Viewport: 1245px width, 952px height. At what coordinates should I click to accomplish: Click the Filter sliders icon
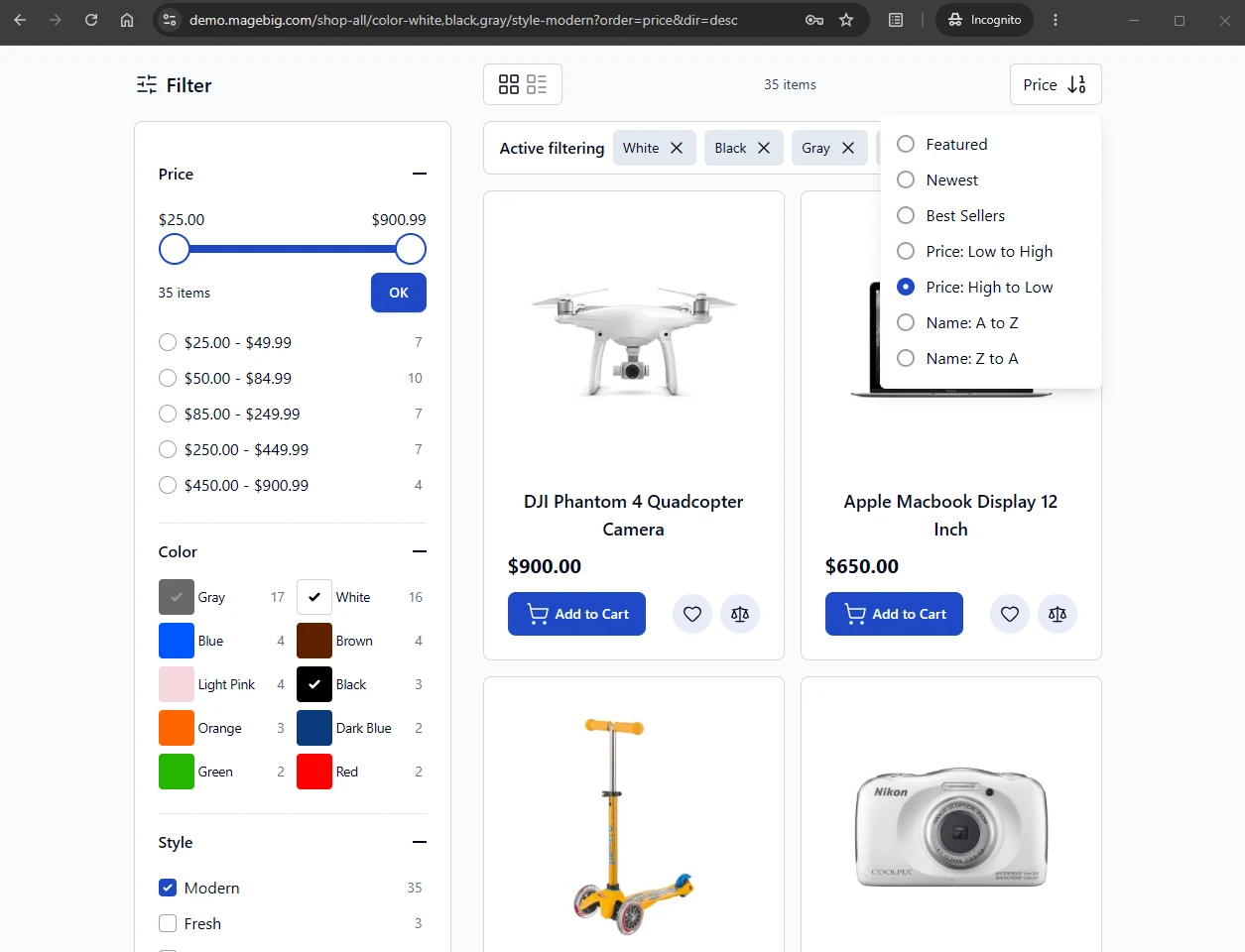click(147, 85)
